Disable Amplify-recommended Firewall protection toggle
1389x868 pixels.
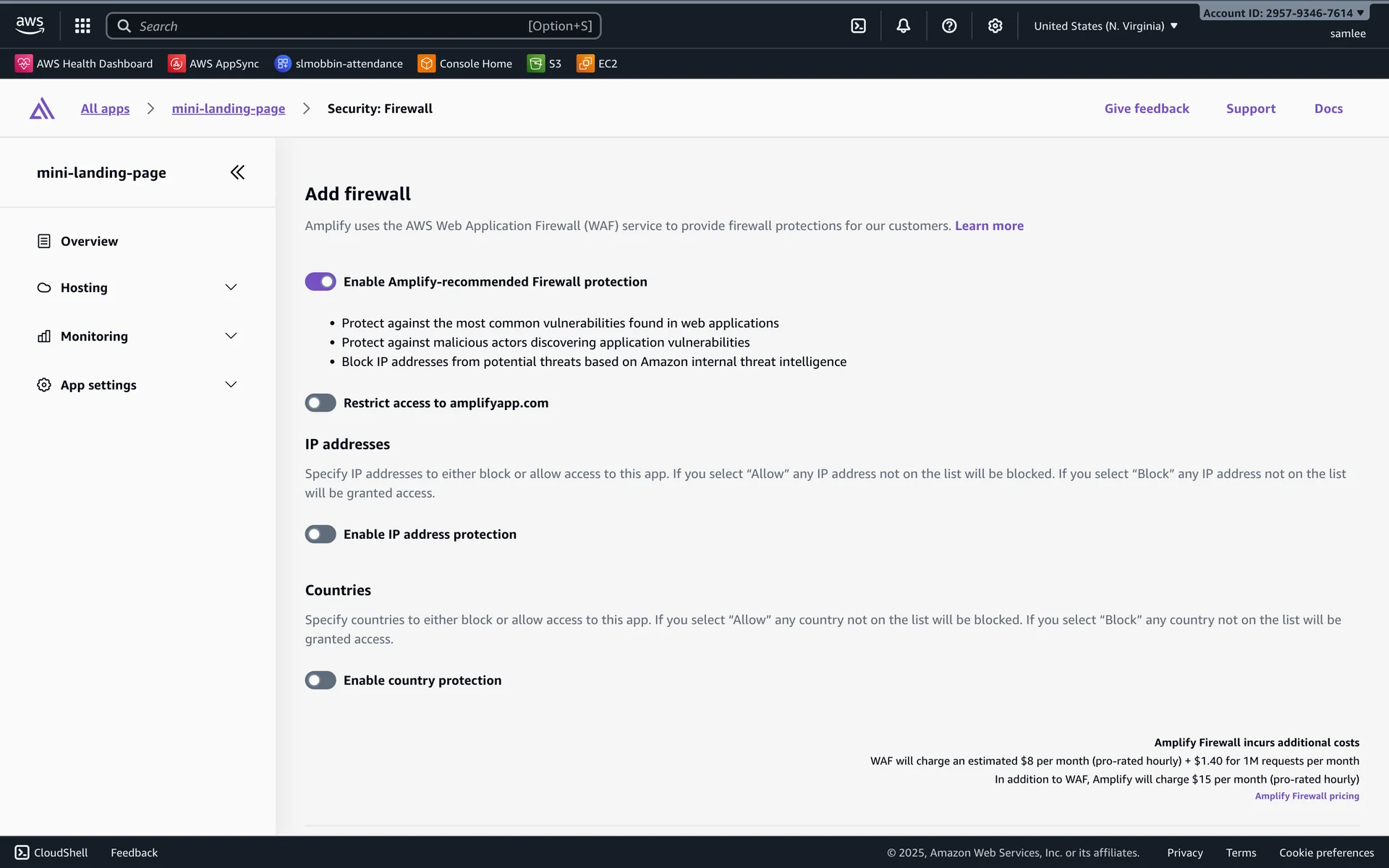point(320,281)
